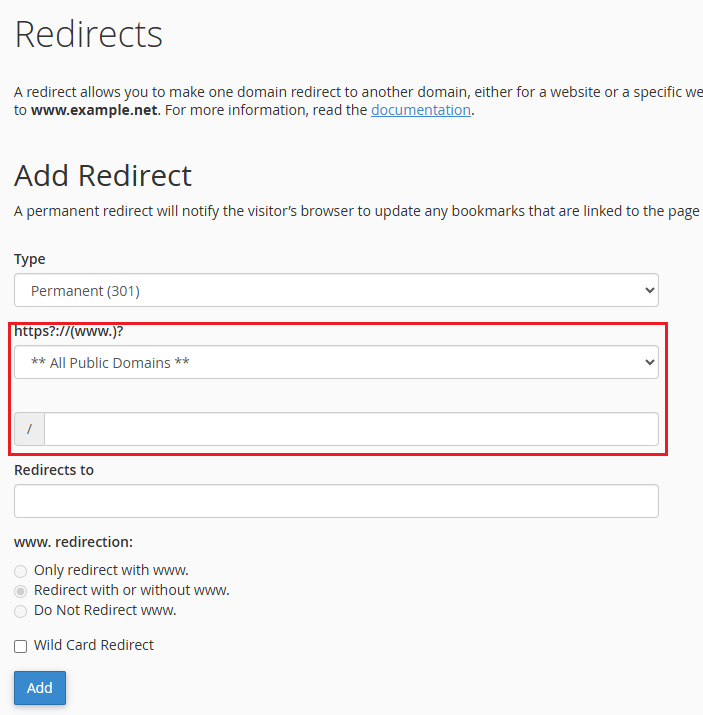This screenshot has height=715, width=703.
Task: Open the Type dropdown showing Permanent (301)
Action: (x=336, y=290)
